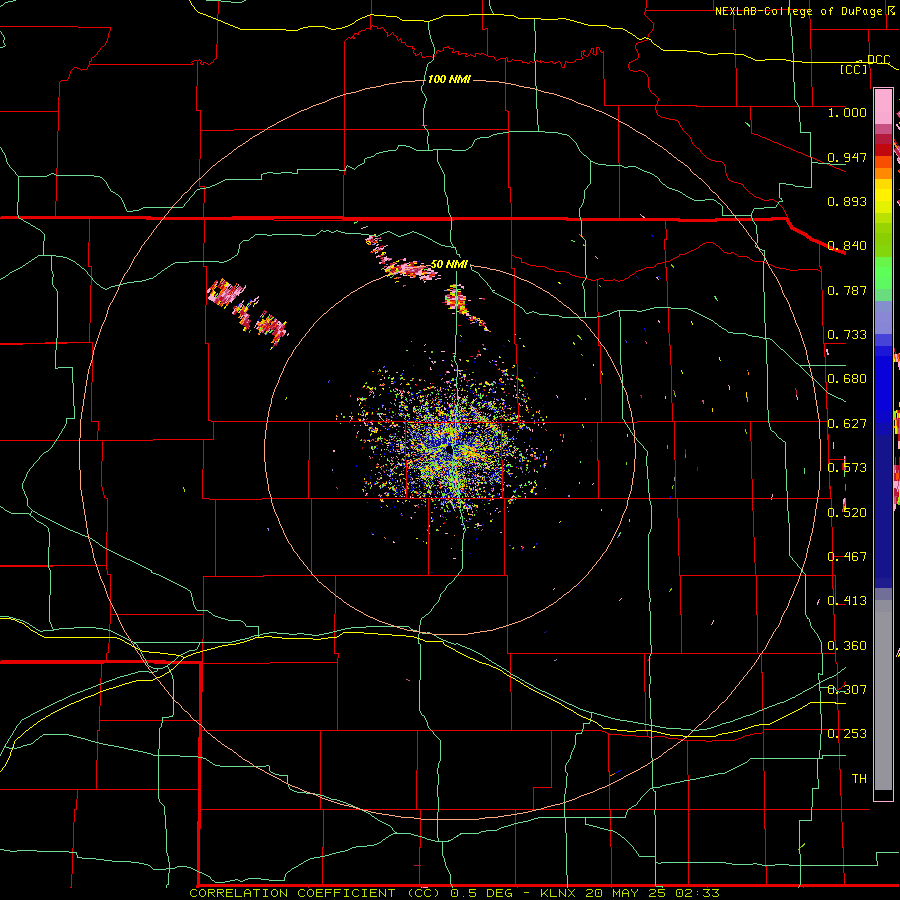Pick the red segment of the color bar

[x=883, y=150]
